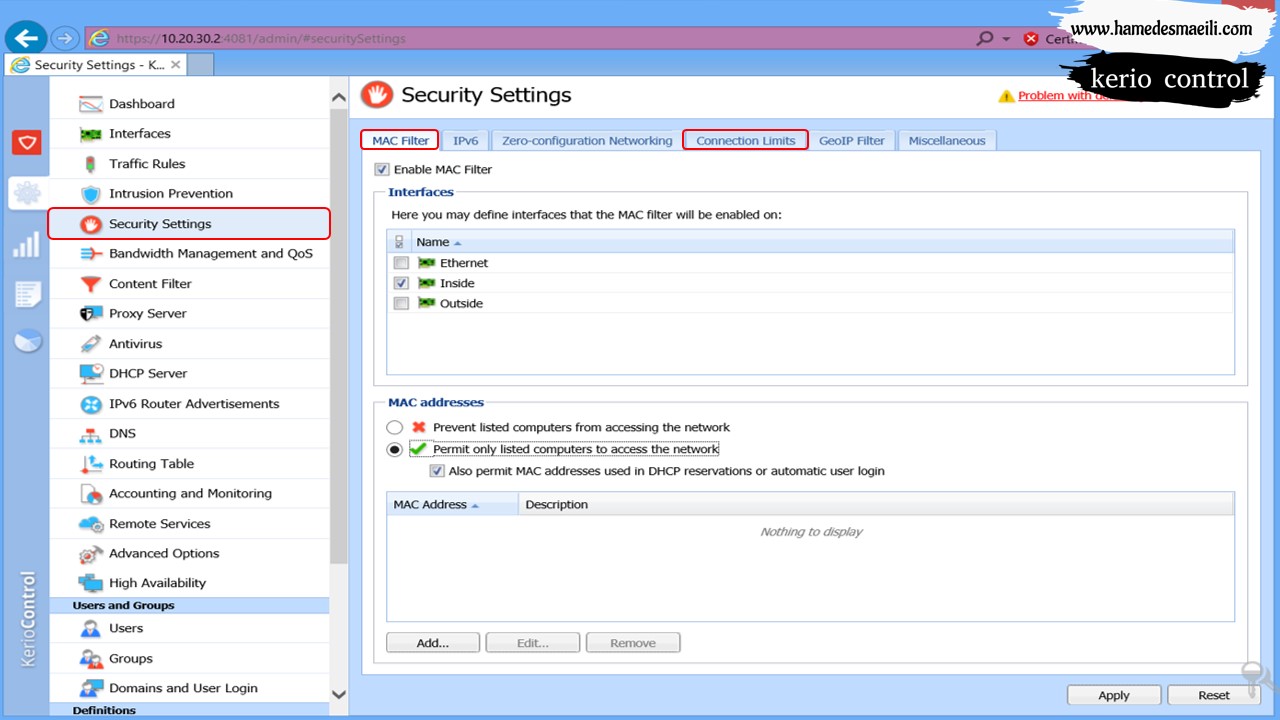The height and width of the screenshot is (720, 1280).
Task: Click the Intrusion Prevention shield icon
Action: point(91,194)
